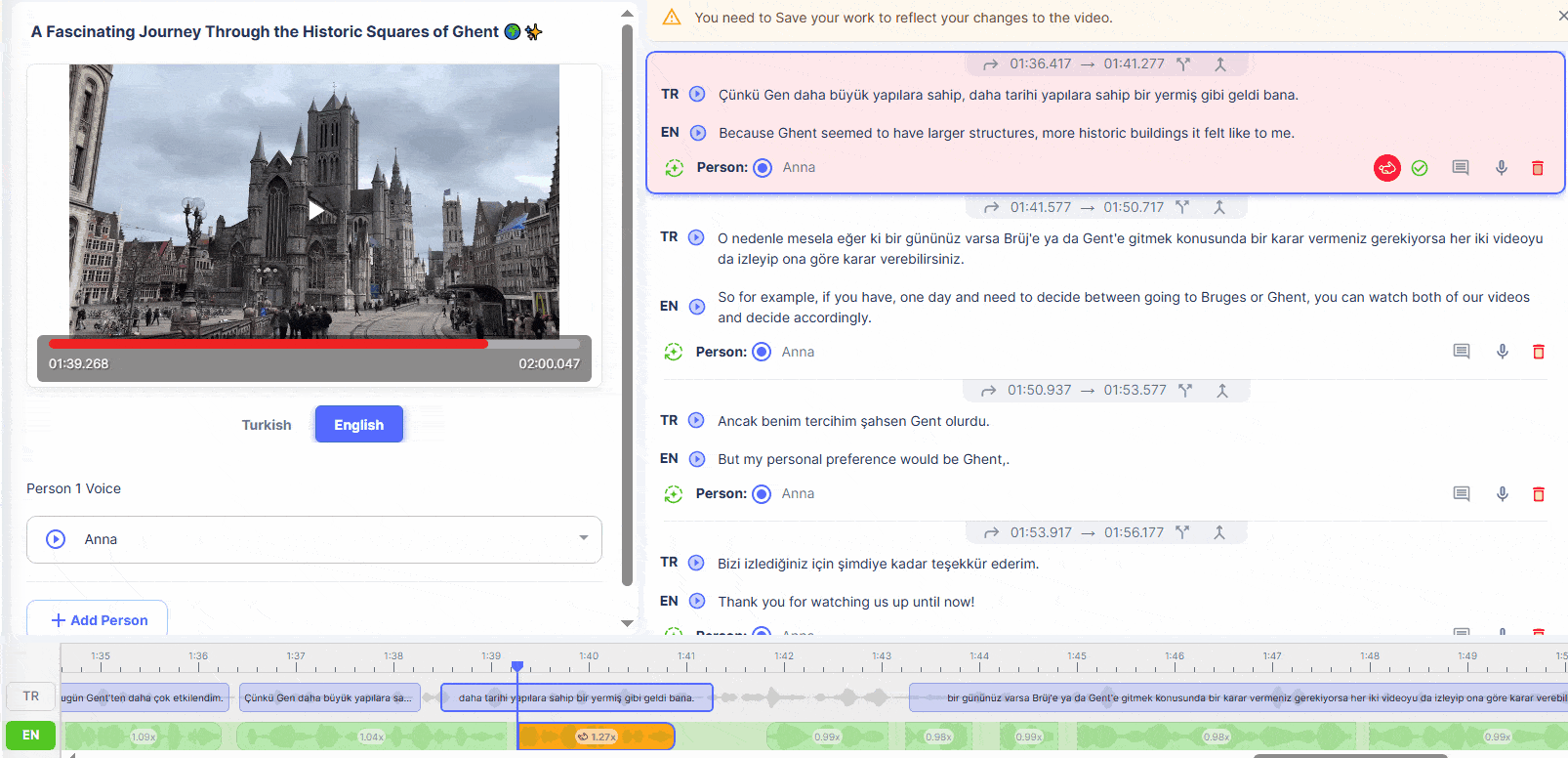The width and height of the screenshot is (1568, 758).
Task: Click the blue timeline playhead marker
Action: (517, 666)
